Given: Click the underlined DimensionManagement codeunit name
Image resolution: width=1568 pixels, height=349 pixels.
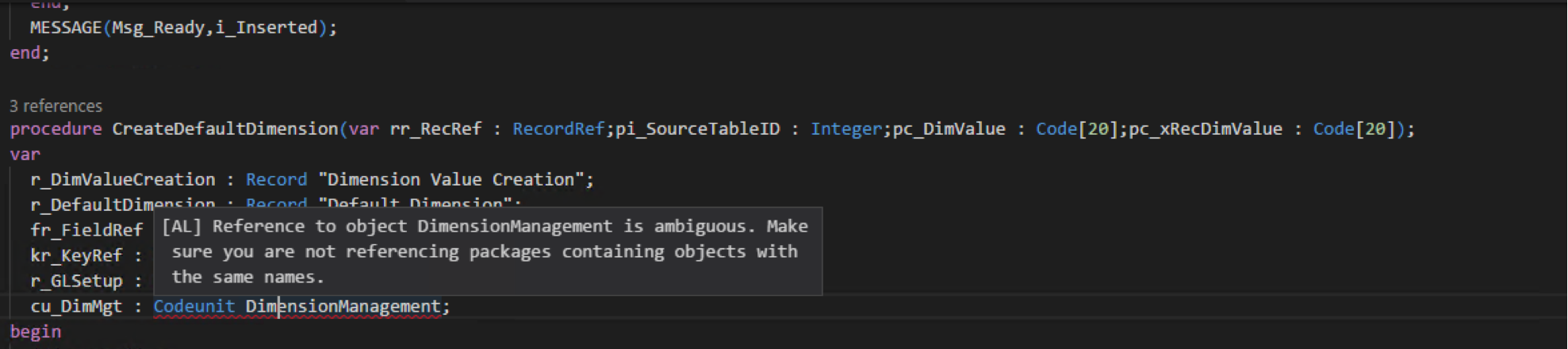Looking at the screenshot, I should tap(343, 307).
